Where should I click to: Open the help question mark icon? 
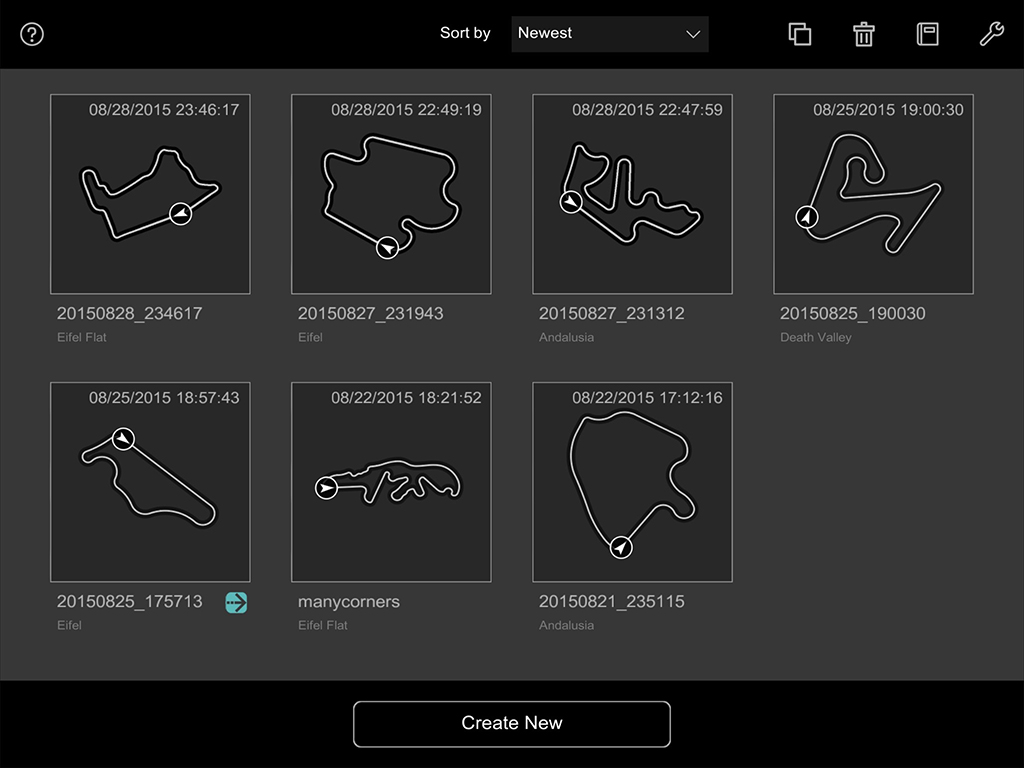point(32,34)
